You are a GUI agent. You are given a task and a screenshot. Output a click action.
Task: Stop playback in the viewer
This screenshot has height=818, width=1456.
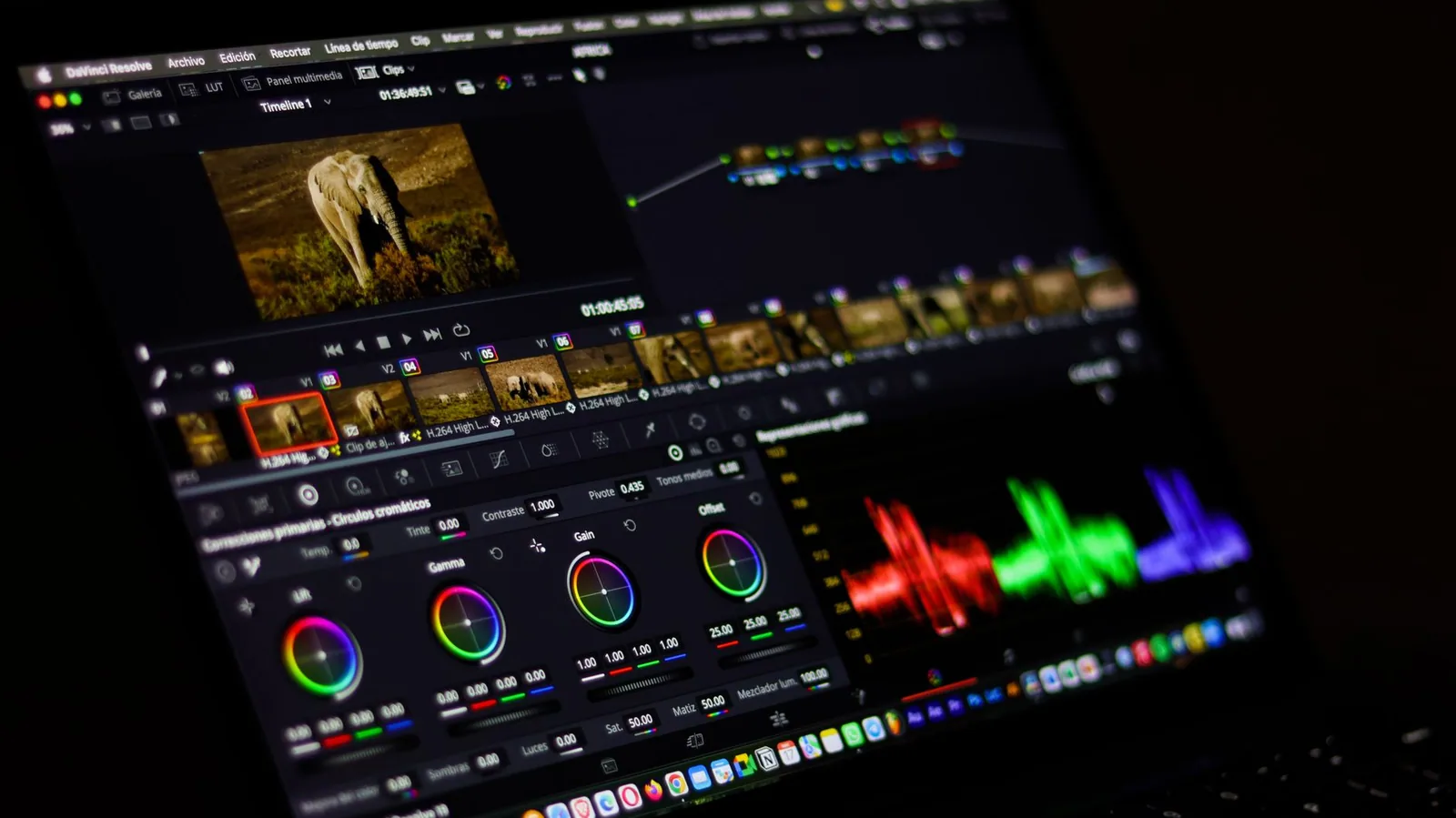click(x=383, y=342)
